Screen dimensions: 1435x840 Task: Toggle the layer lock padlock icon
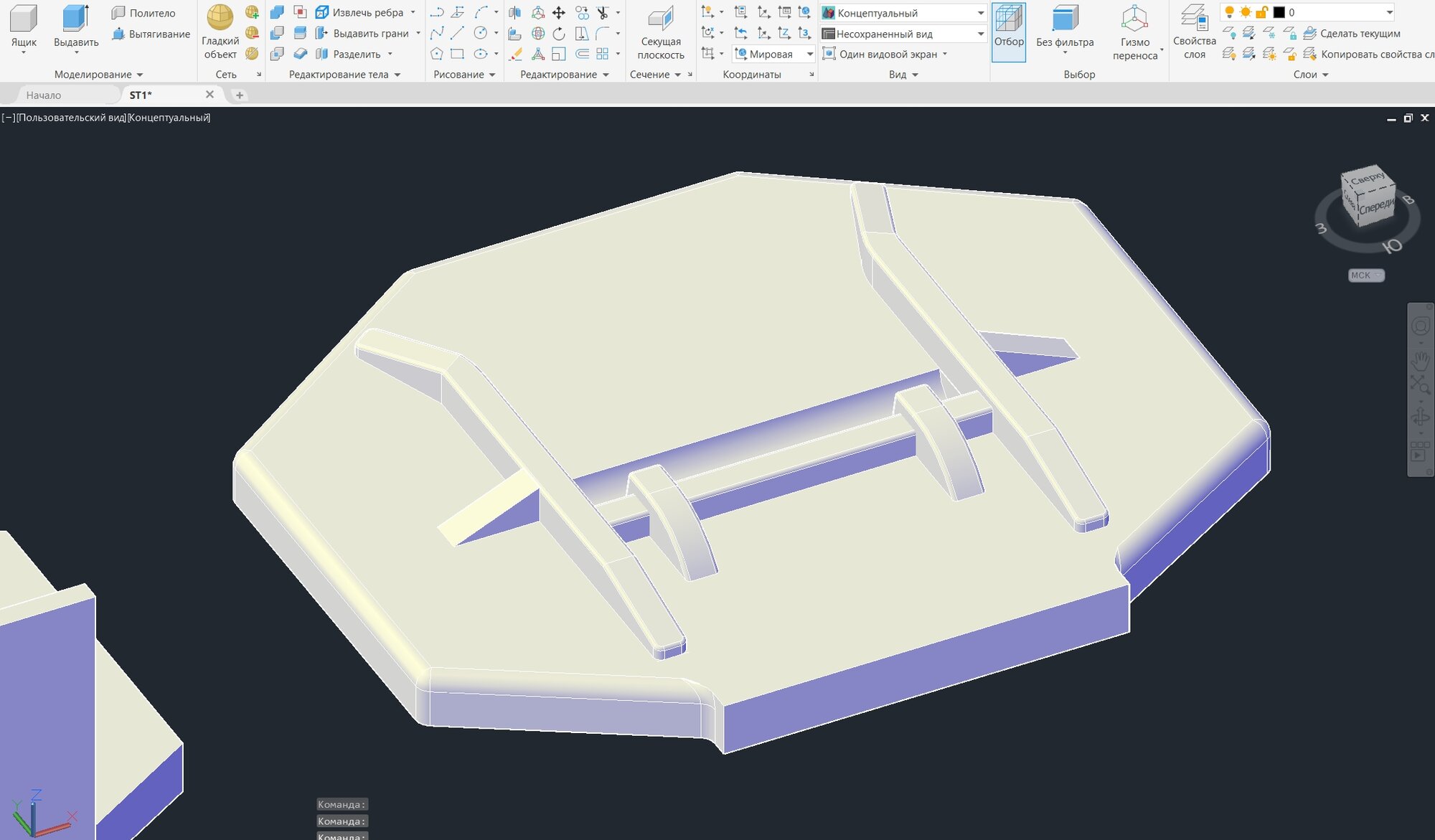(x=1261, y=12)
